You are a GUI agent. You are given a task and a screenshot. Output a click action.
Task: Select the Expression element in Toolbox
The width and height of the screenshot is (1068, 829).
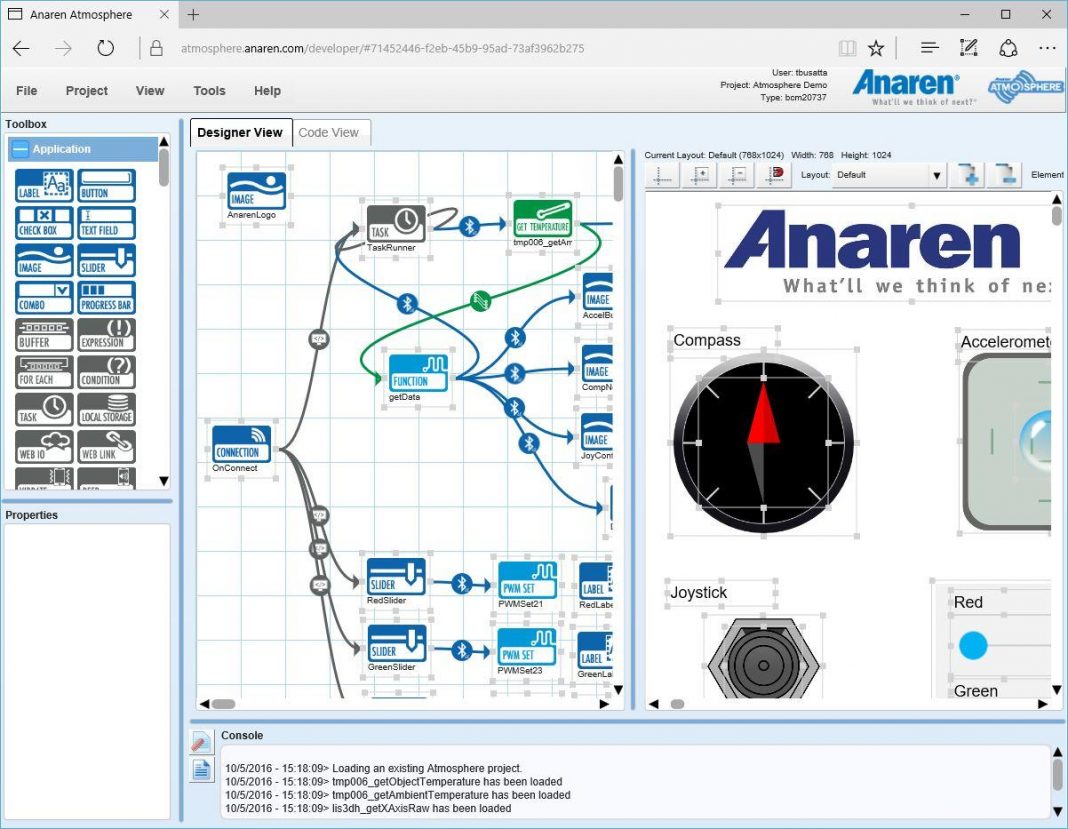(106, 335)
